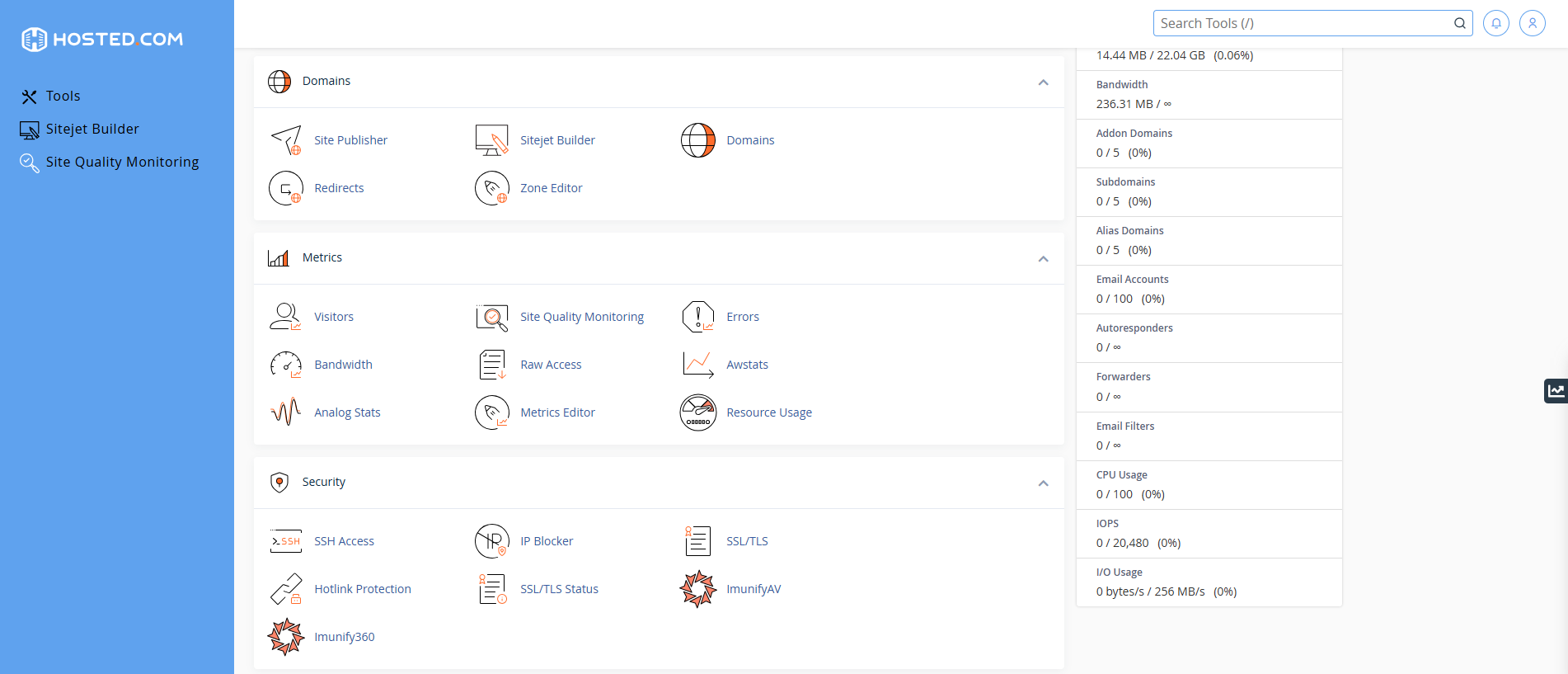
Task: Click the SSH Access terminal icon
Action: (x=286, y=541)
